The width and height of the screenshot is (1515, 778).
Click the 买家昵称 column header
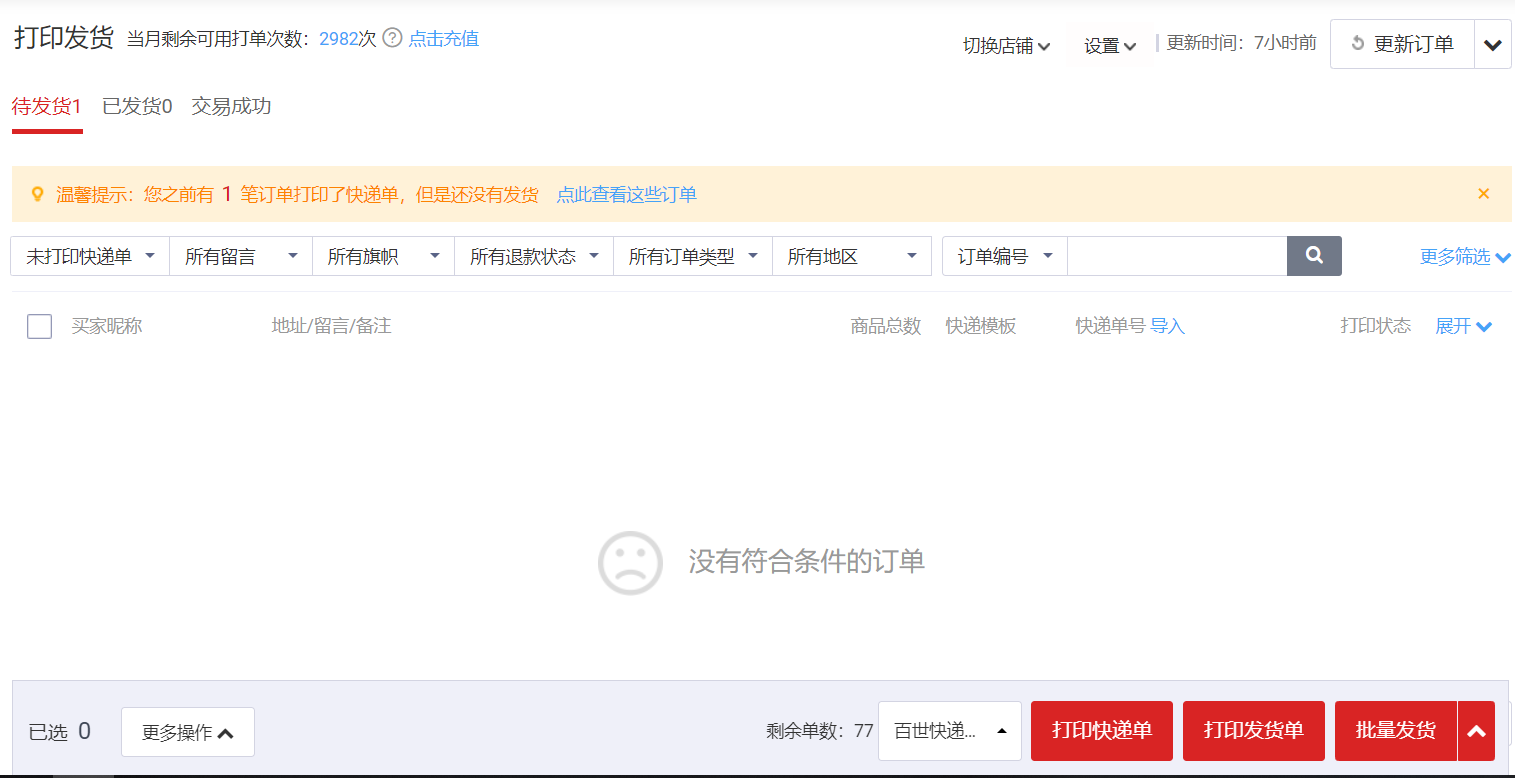pos(107,326)
